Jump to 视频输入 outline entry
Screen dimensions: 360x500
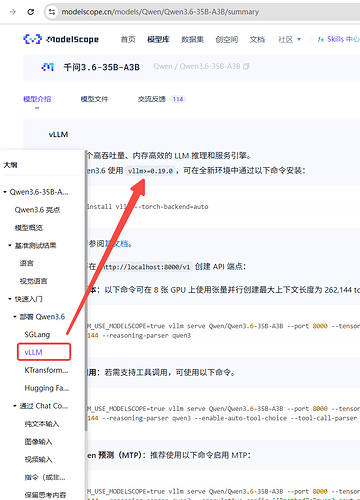click(x=38, y=459)
